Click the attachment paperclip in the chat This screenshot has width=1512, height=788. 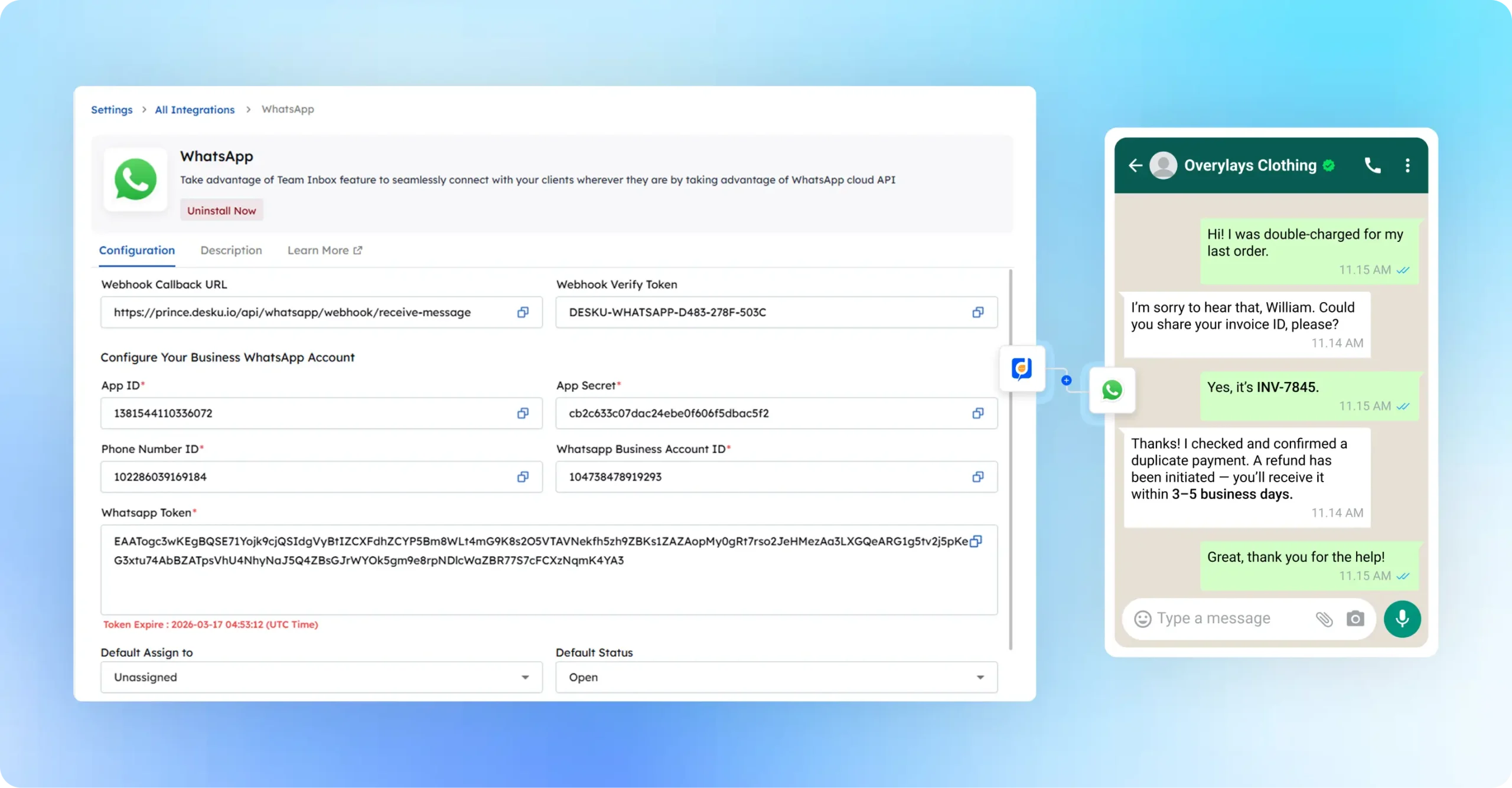(x=1325, y=619)
